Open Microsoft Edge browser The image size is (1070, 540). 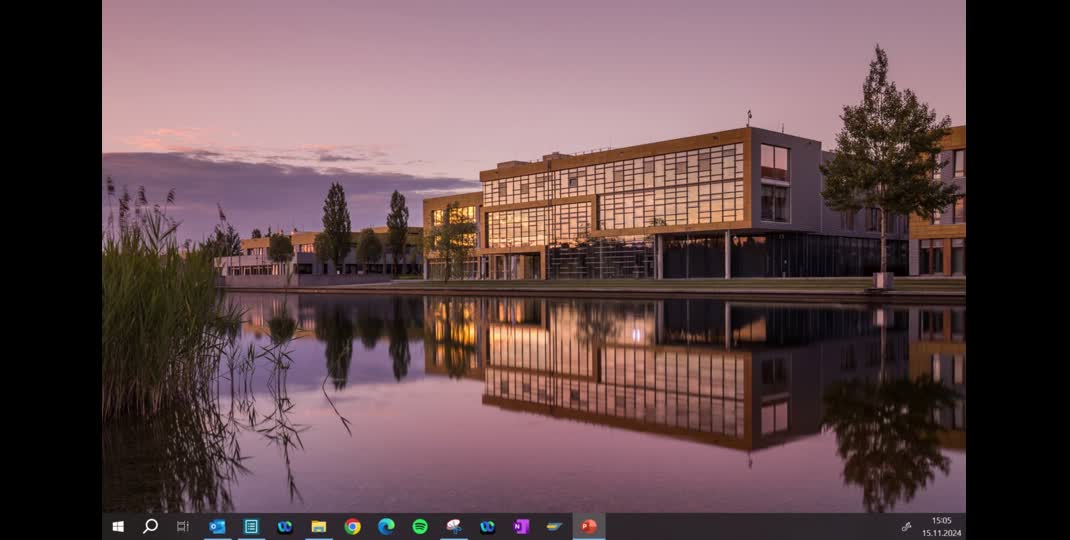[386, 526]
